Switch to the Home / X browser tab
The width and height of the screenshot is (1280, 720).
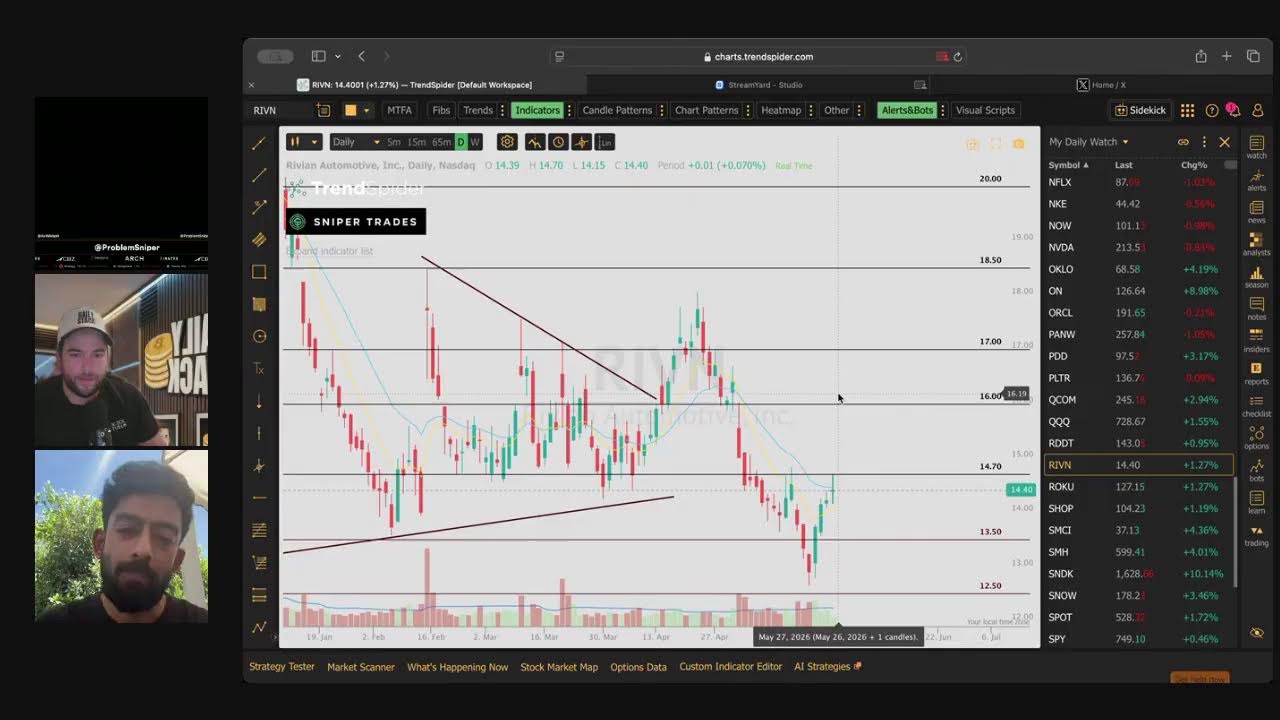pos(1101,85)
